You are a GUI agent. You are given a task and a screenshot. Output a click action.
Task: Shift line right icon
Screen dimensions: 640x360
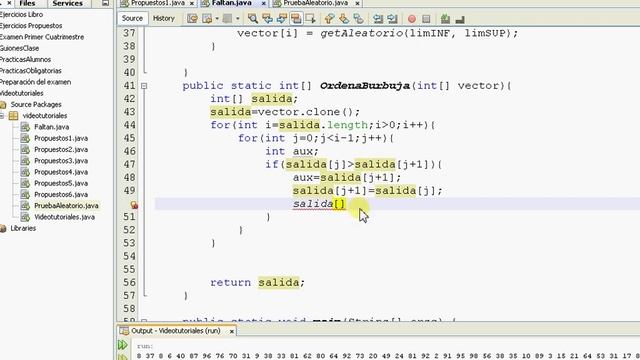click(x=392, y=18)
